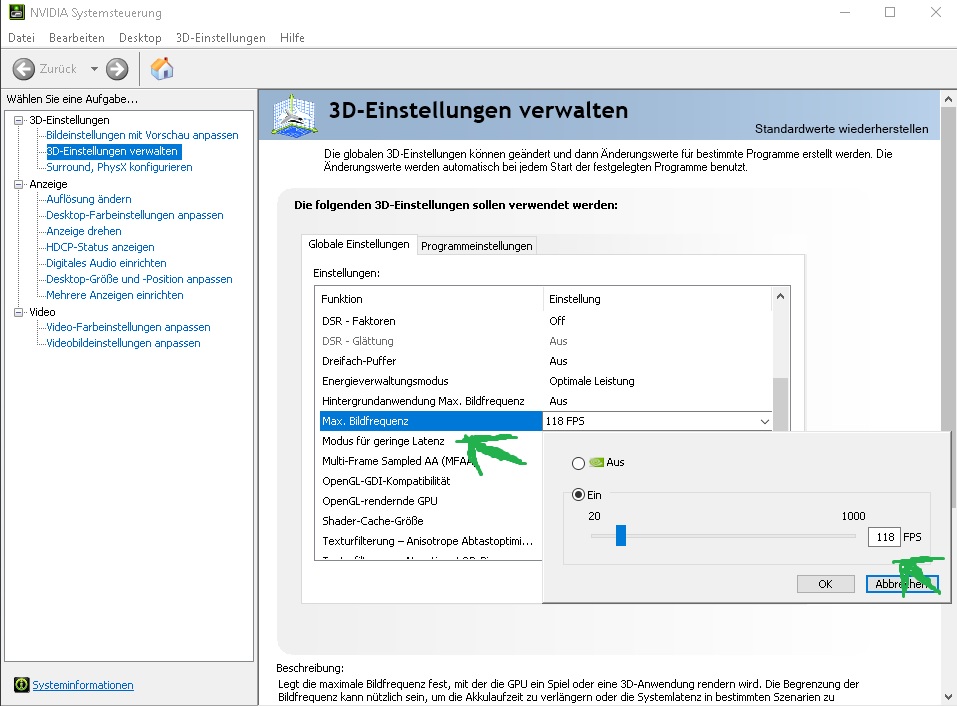Select the Aus radio button
The width and height of the screenshot is (957, 706).
[578, 463]
